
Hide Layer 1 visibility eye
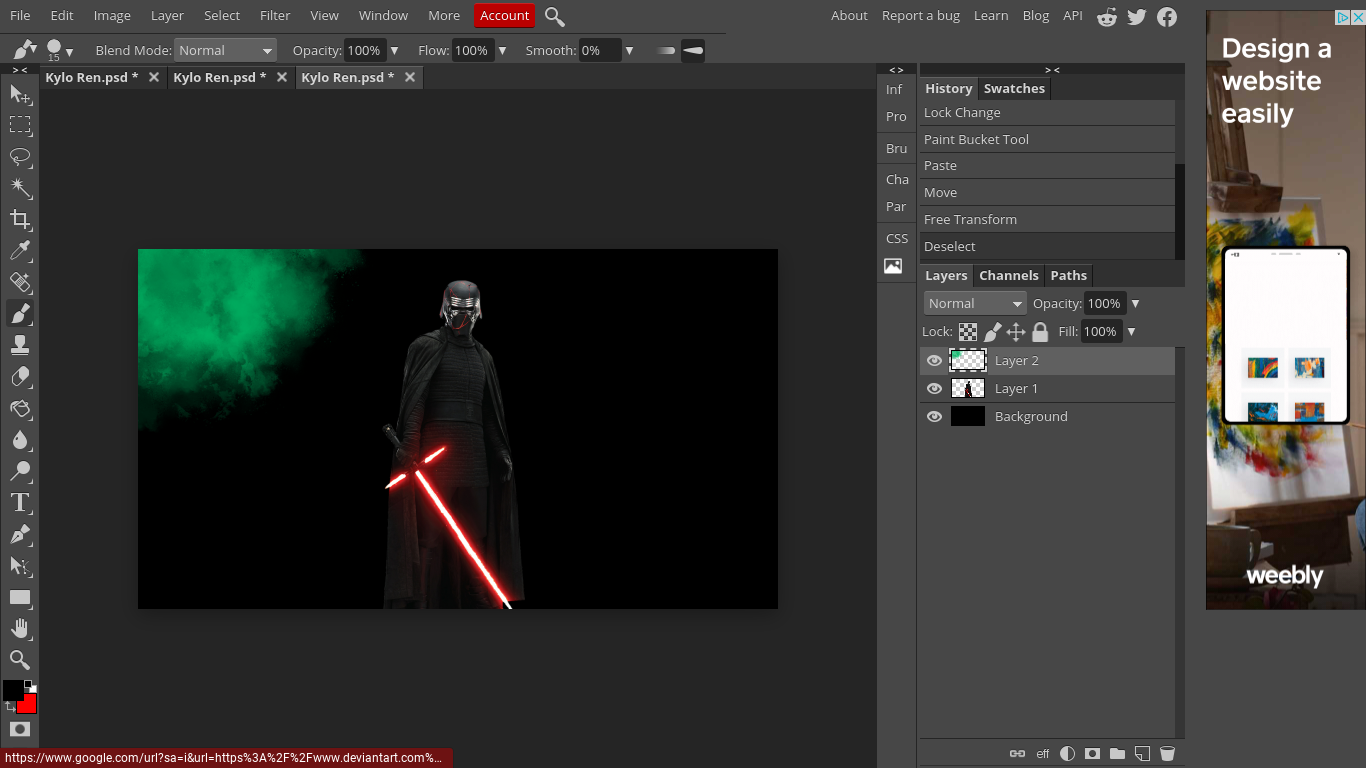click(935, 389)
